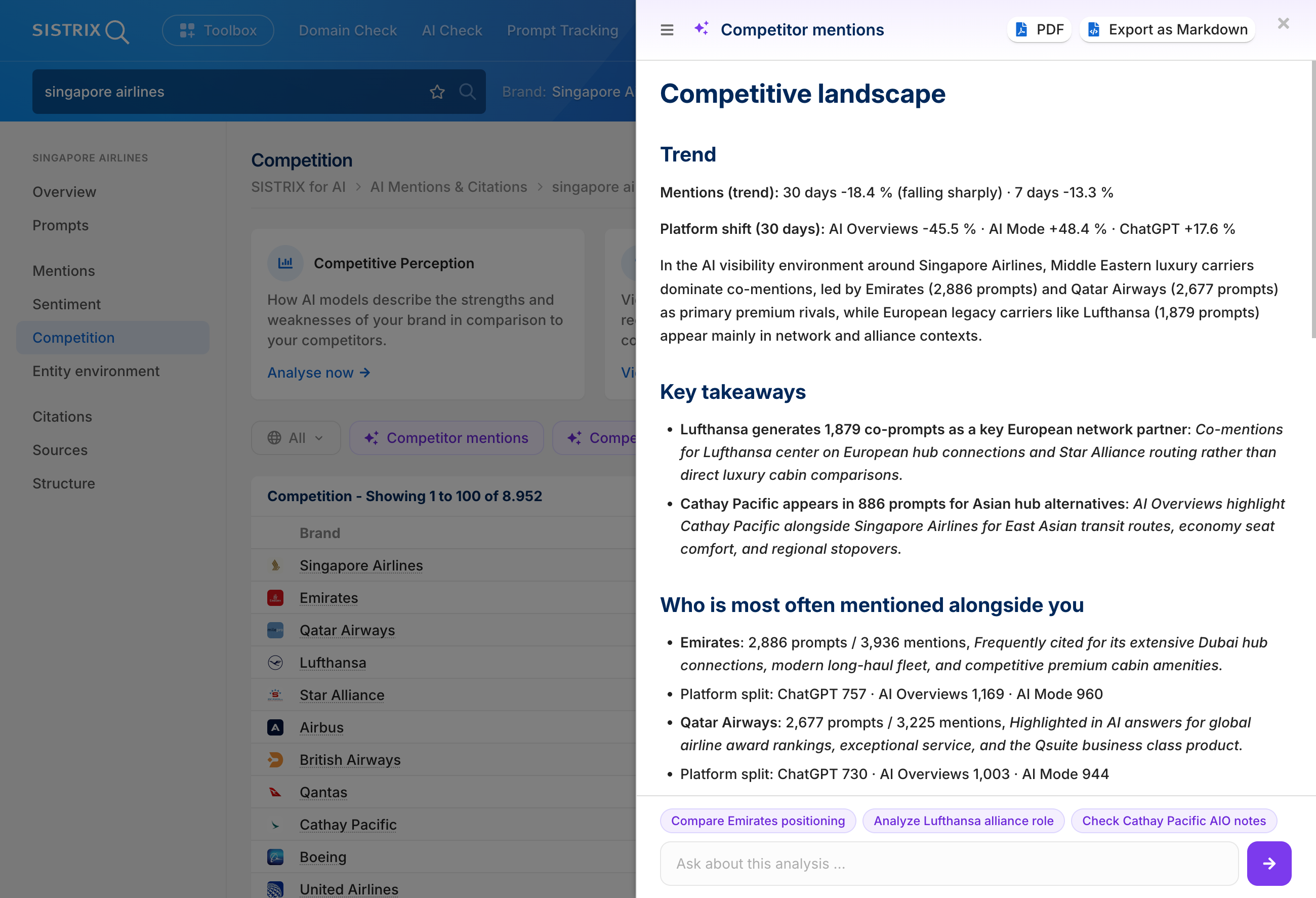Click the sparkle icon beside Competitor mentions title

coord(702,28)
